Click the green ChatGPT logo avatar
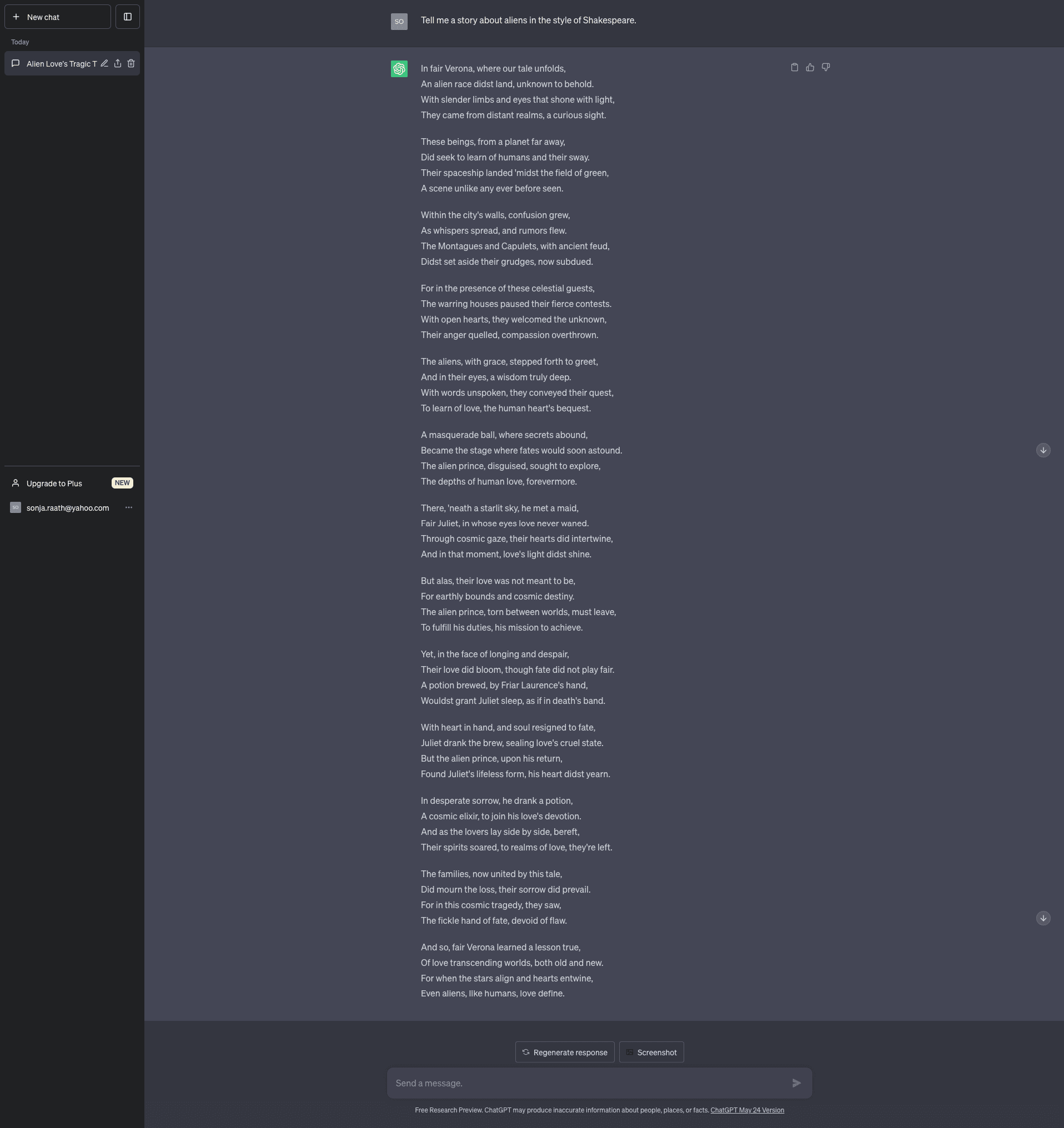The height and width of the screenshot is (1128, 1064). point(399,69)
